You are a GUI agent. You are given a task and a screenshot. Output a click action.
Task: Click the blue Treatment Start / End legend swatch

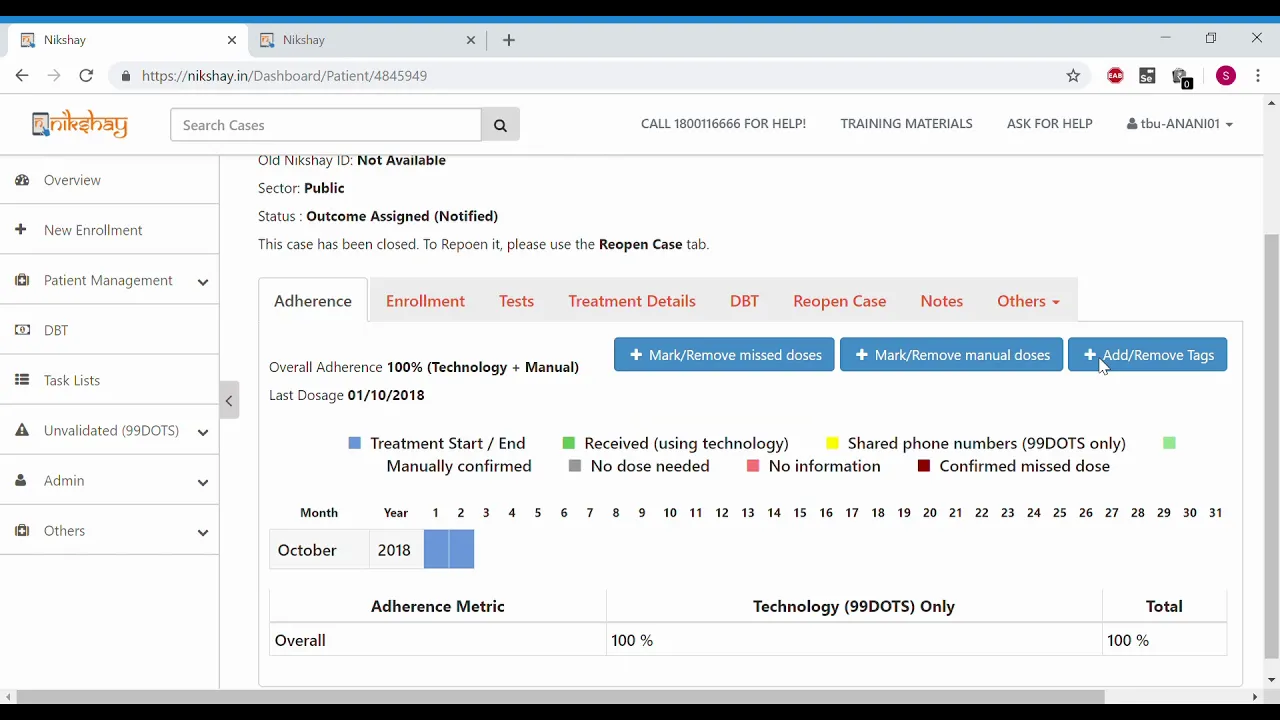(x=354, y=443)
